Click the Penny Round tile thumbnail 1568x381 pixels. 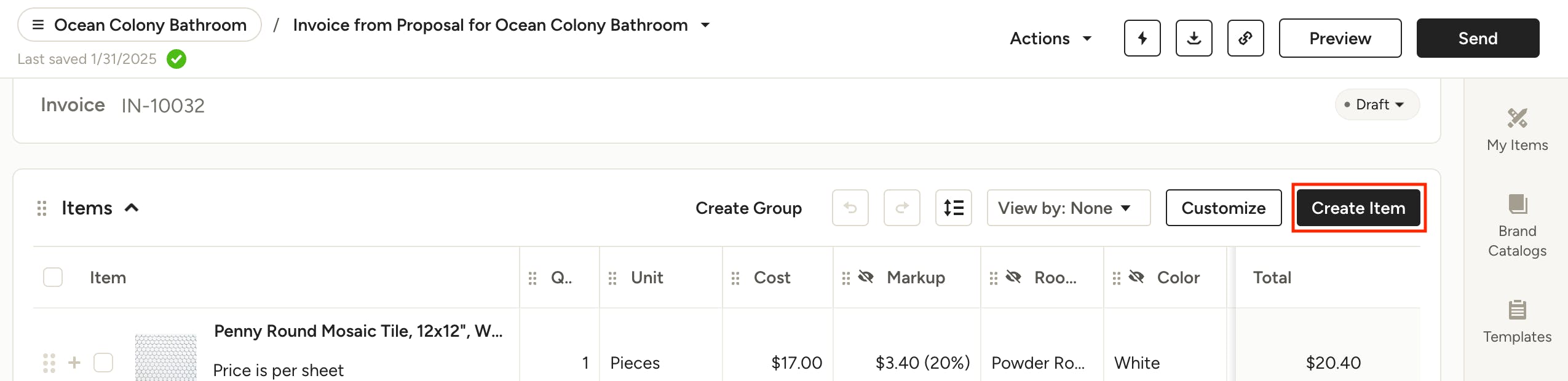coord(166,358)
